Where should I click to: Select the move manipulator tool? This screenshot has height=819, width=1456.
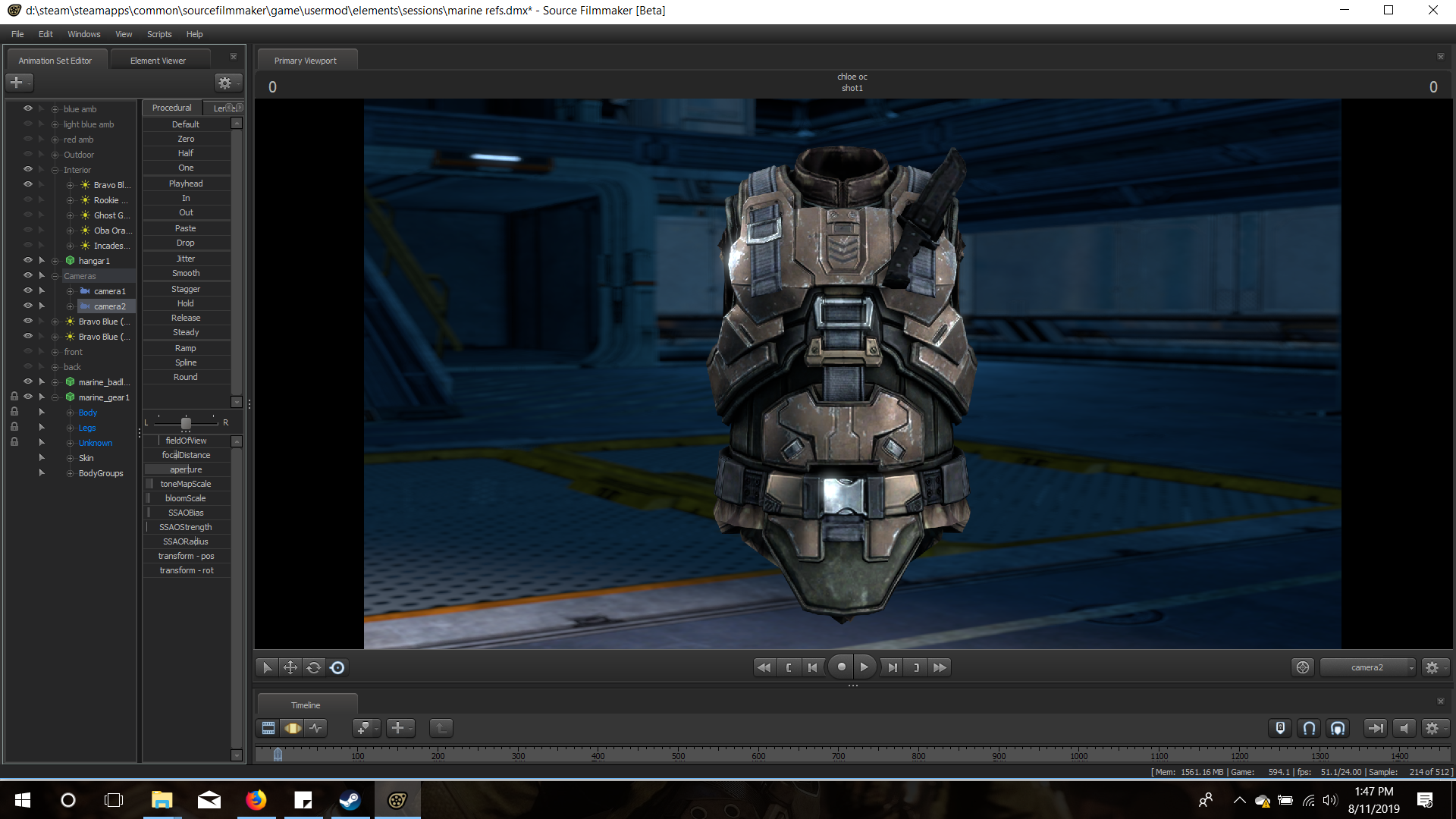(290, 667)
